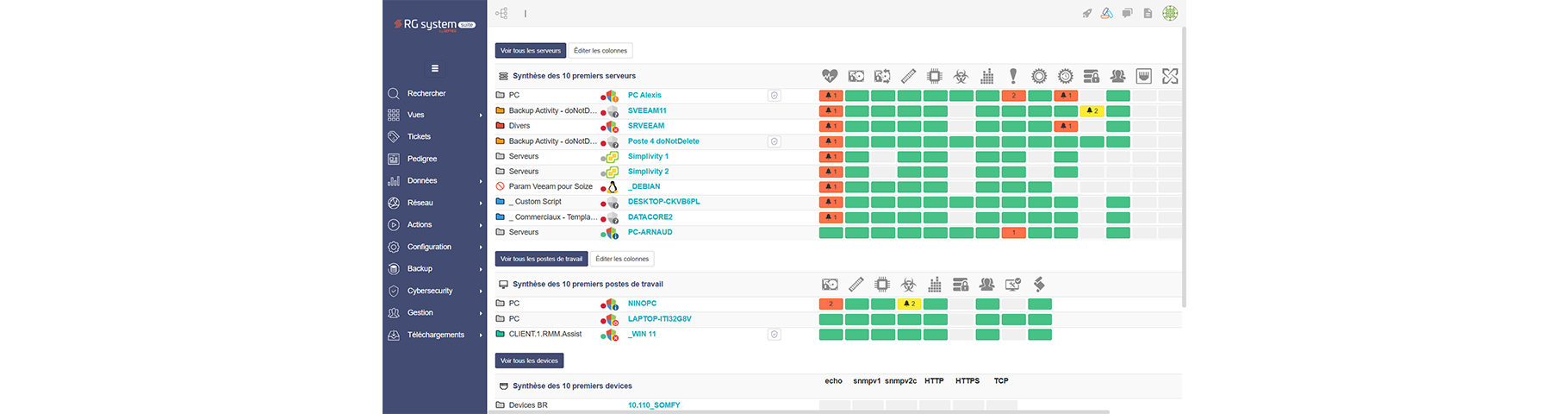
Task: Toggle the shield badge on Poste 4 doNotDelete row
Action: 775,141
